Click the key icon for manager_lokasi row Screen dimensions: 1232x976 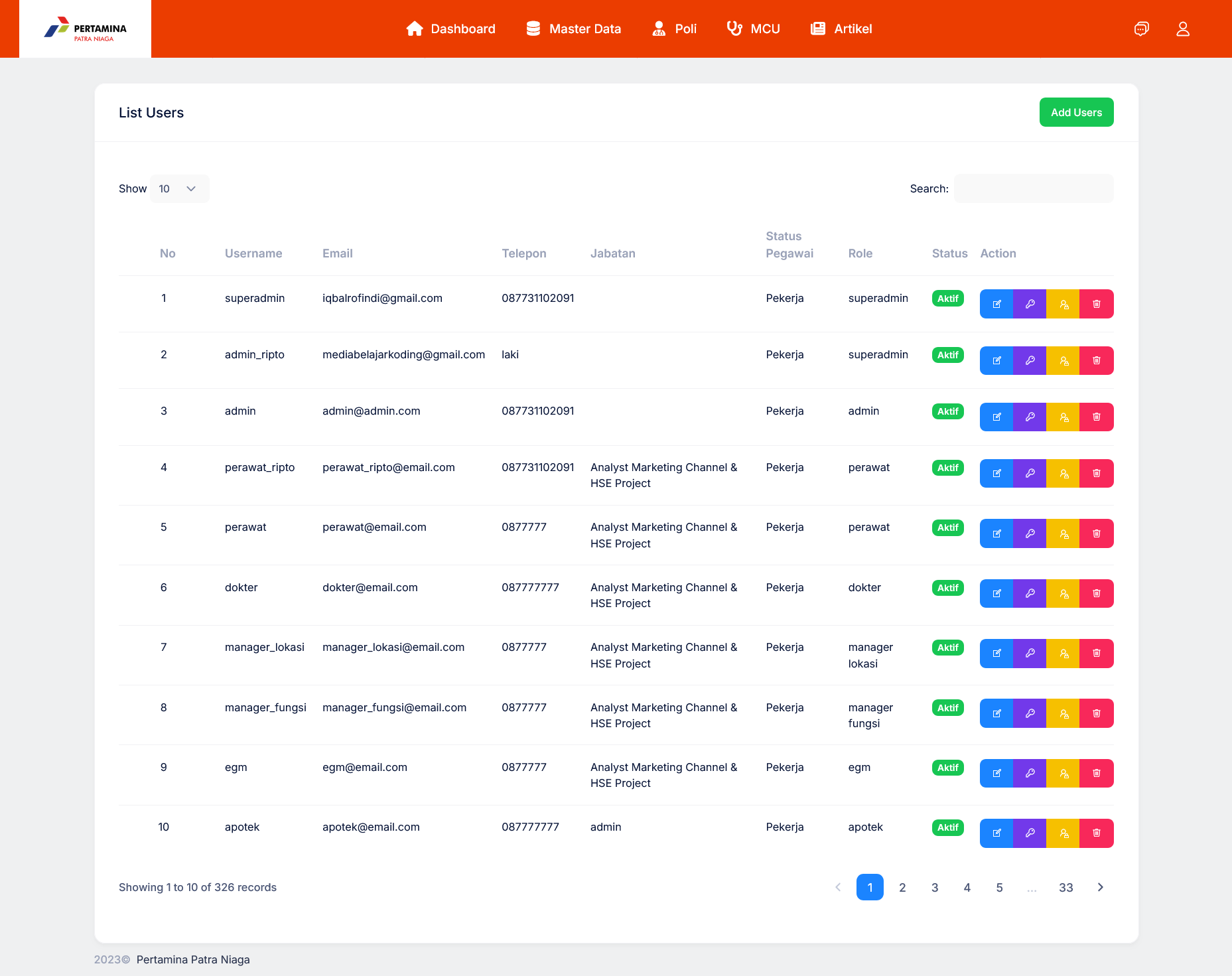tap(1030, 654)
